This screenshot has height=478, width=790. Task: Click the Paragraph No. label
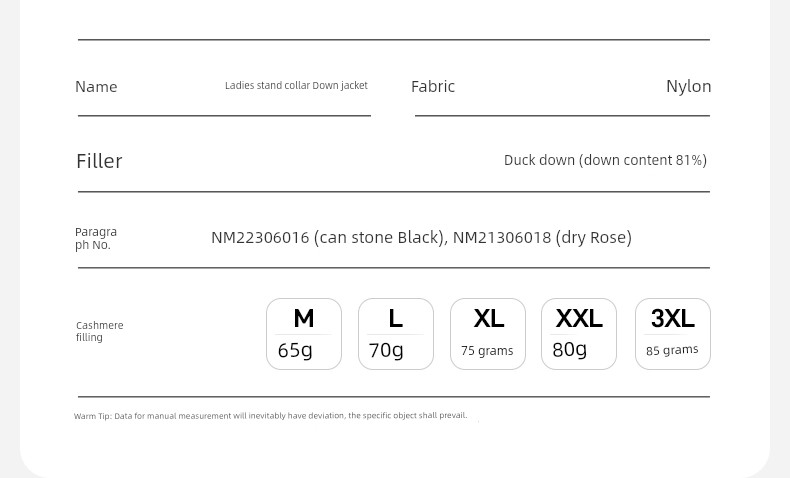(x=96, y=238)
